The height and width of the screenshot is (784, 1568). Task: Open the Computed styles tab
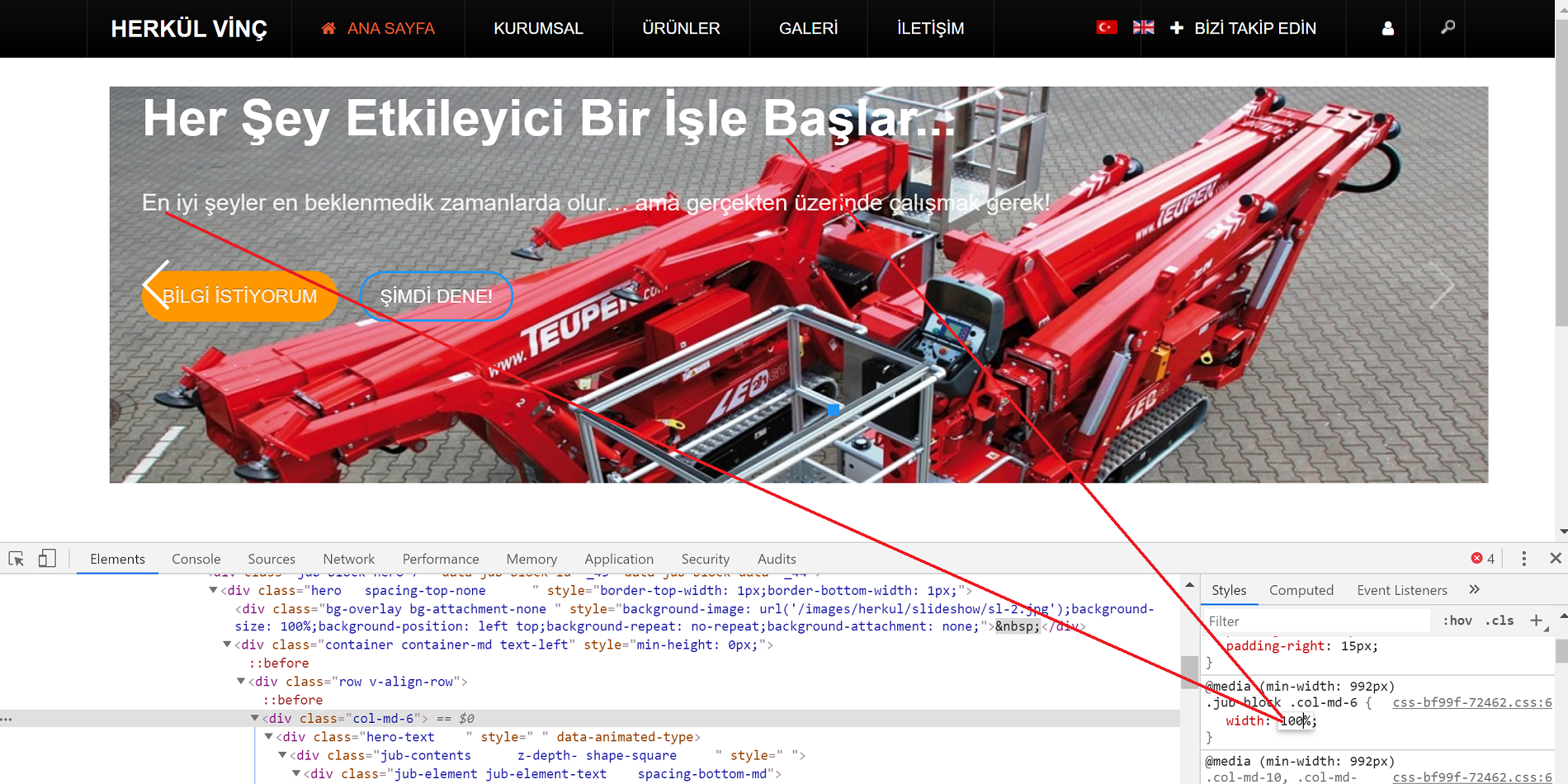coord(1301,590)
